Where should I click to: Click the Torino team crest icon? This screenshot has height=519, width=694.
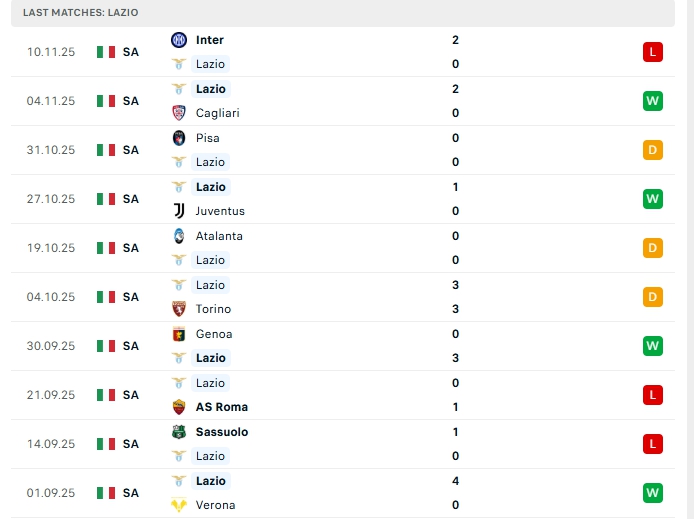coord(179,309)
